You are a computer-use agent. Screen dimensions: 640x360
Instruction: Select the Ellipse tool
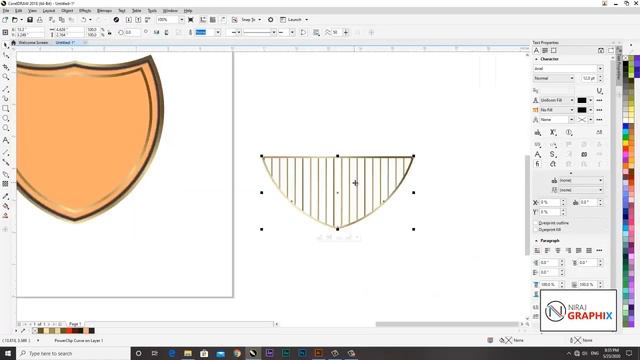(6, 118)
